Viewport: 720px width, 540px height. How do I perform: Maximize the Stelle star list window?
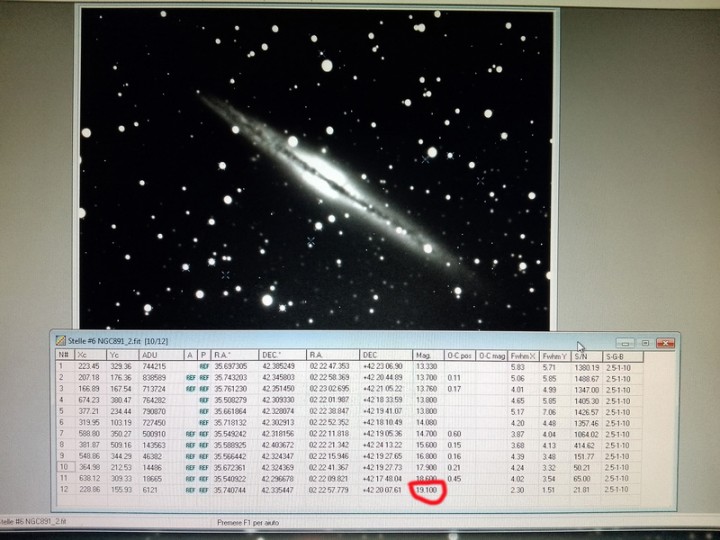tap(645, 343)
